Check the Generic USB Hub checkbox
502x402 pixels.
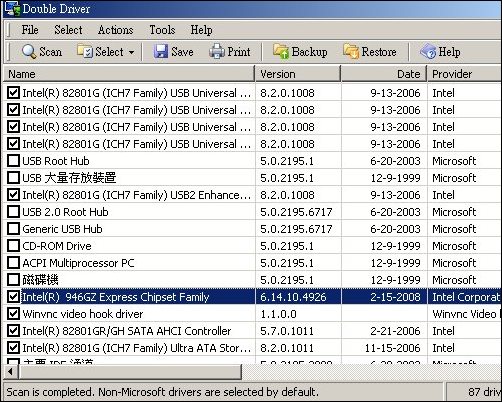click(x=13, y=229)
